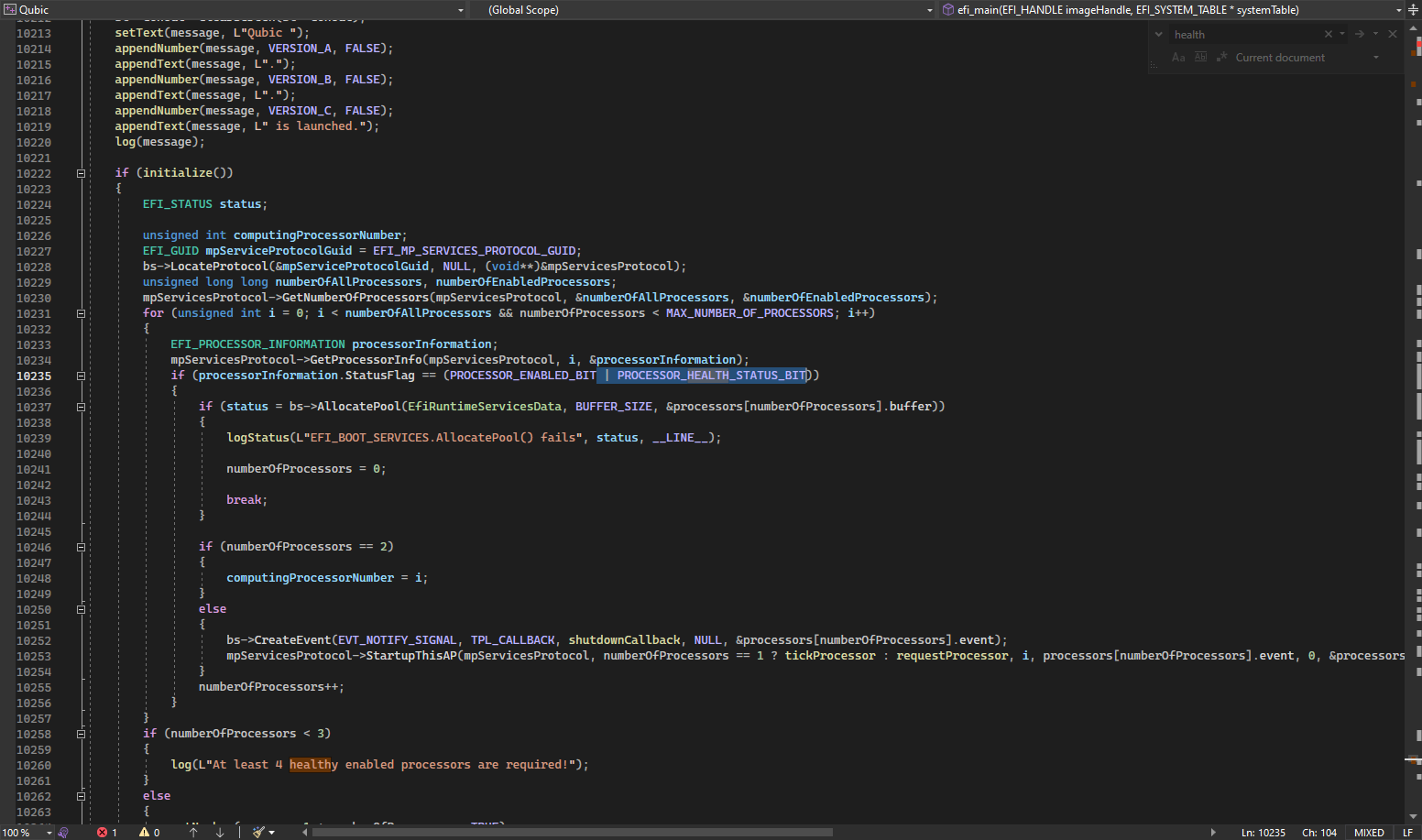Open 'Current document' search scope dropdown
Screen dimensions: 1422x840
coord(1376,58)
